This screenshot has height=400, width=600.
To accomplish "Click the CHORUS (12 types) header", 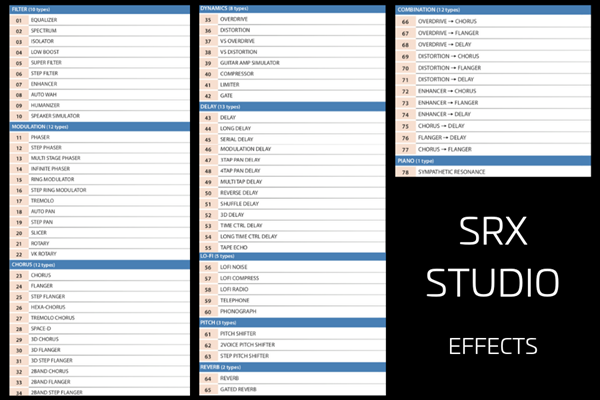I will coord(99,265).
